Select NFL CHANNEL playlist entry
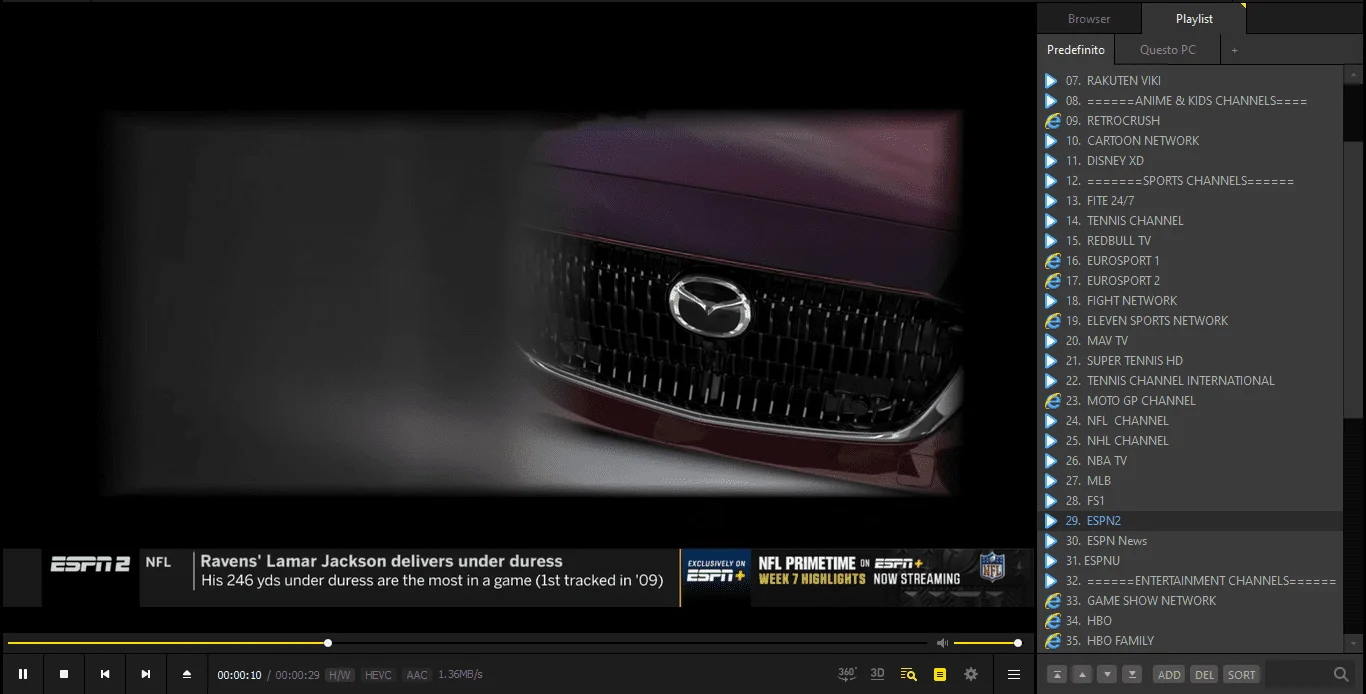Screen dimensions: 1366x694 click(1192, 421)
